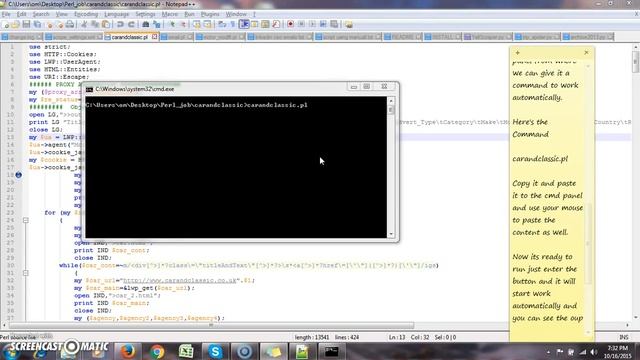Image resolution: width=640 pixels, height=360 pixels.
Task: Toggle the highlighted Indent Guide icon
Action: (244, 24)
